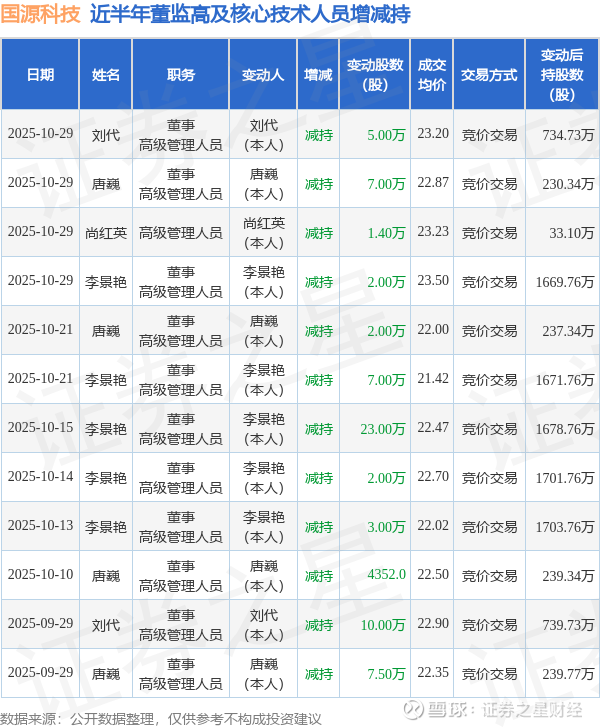The image size is (600, 728).
Task: Select the share change 10.00万
Action: tap(383, 625)
